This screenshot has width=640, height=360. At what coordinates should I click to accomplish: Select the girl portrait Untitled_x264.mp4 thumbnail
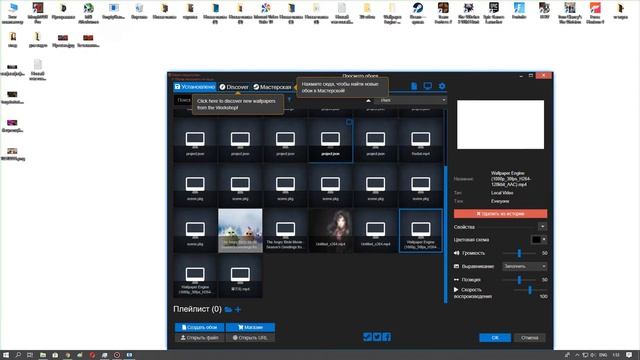330,231
